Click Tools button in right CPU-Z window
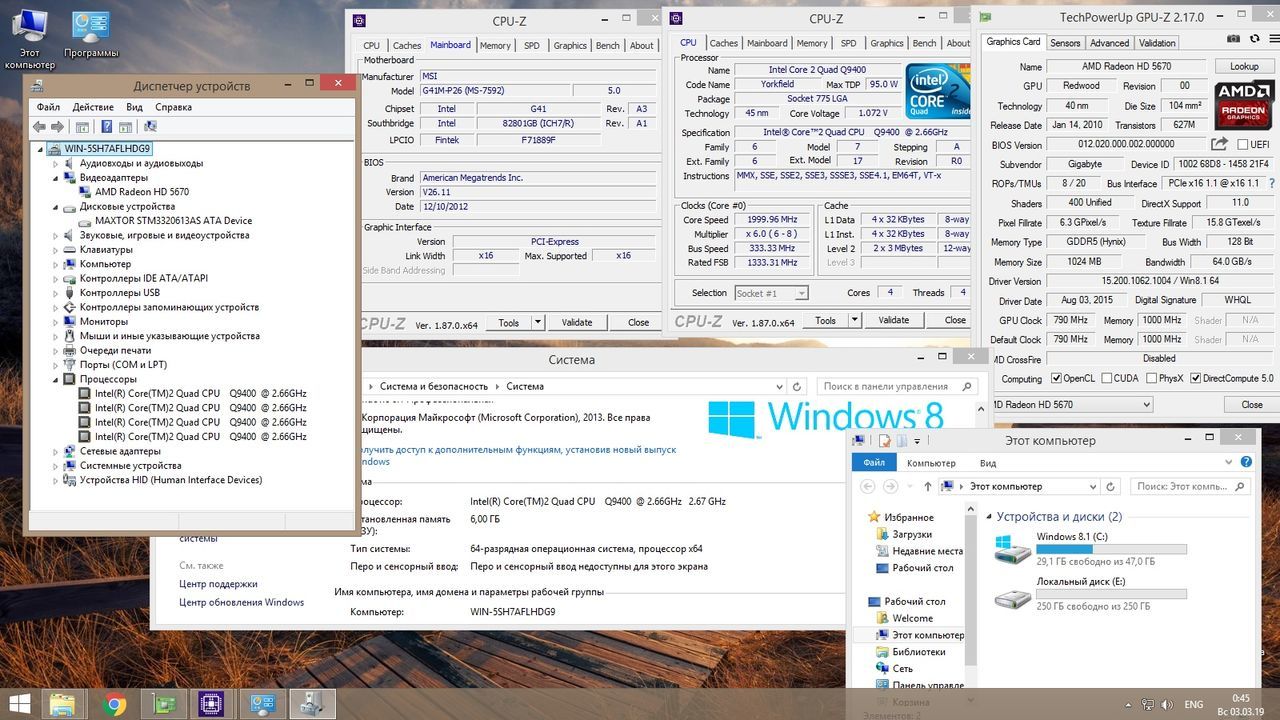 825,320
